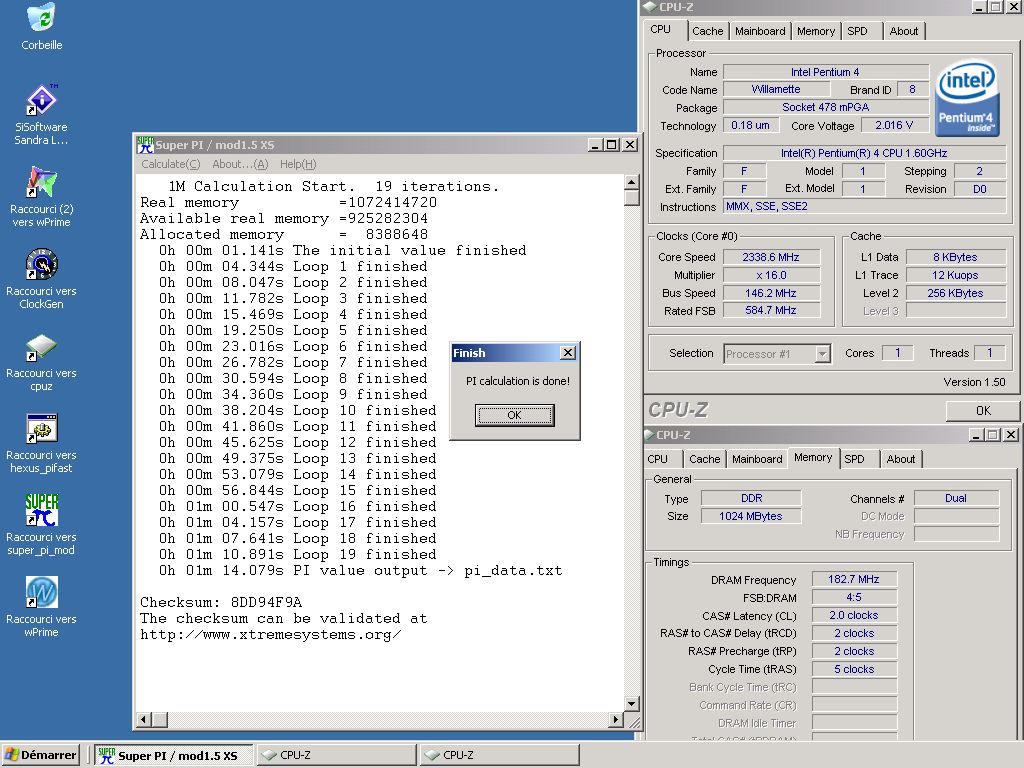Select the Mainboard tab in upper CPU-Z

[760, 31]
